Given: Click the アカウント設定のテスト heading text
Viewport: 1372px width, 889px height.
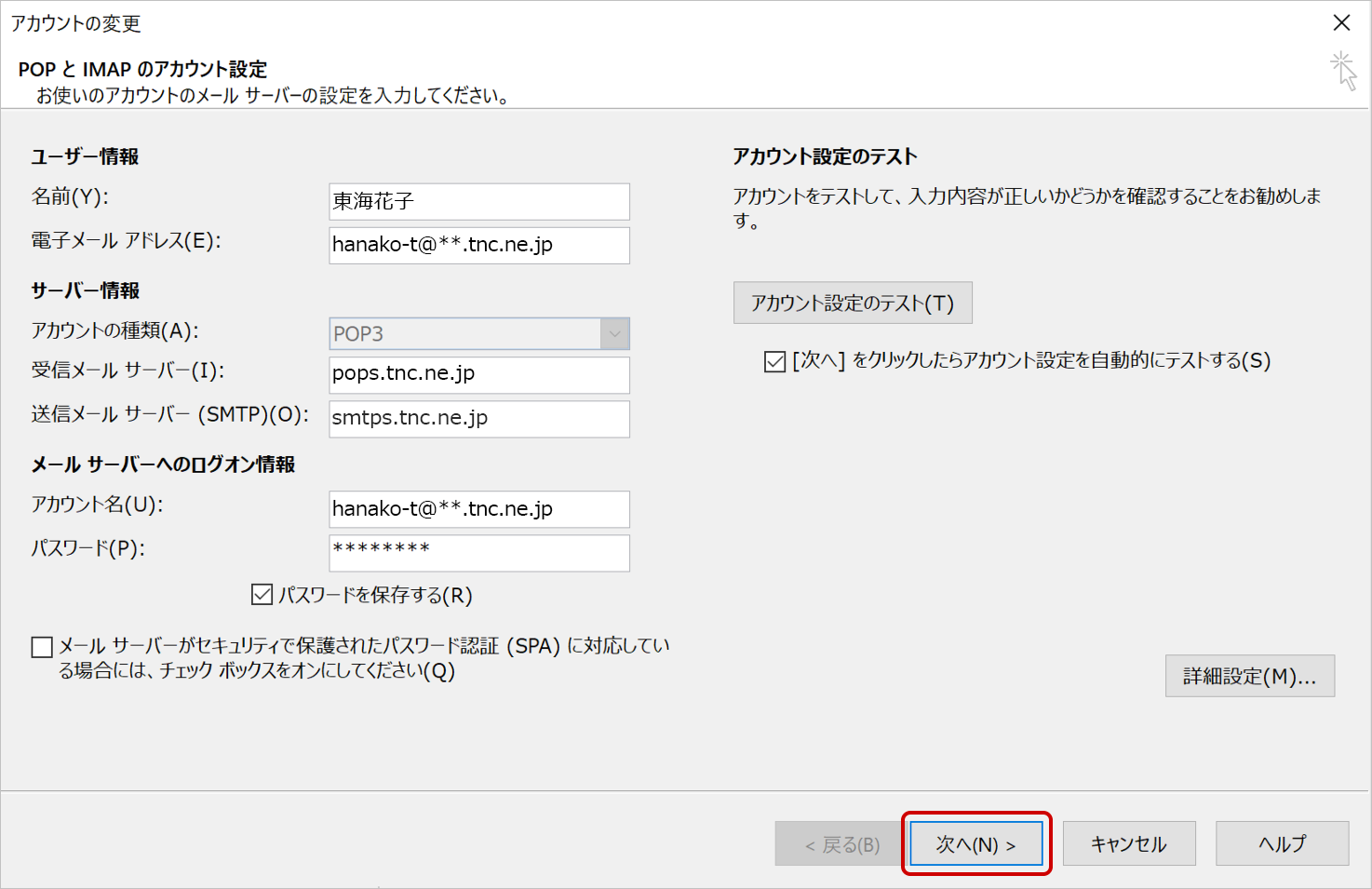Looking at the screenshot, I should (x=825, y=156).
